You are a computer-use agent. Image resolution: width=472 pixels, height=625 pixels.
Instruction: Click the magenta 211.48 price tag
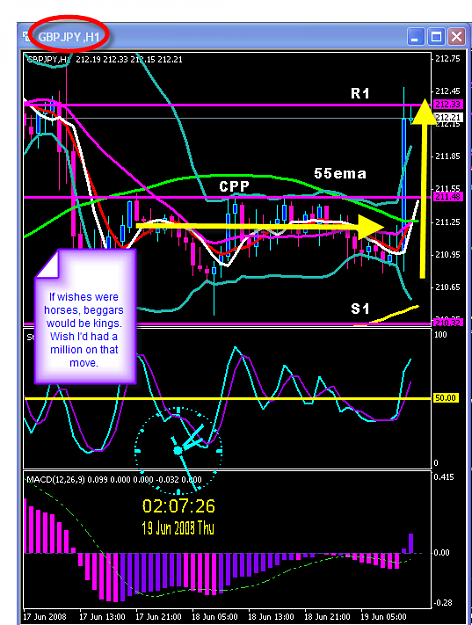click(448, 197)
